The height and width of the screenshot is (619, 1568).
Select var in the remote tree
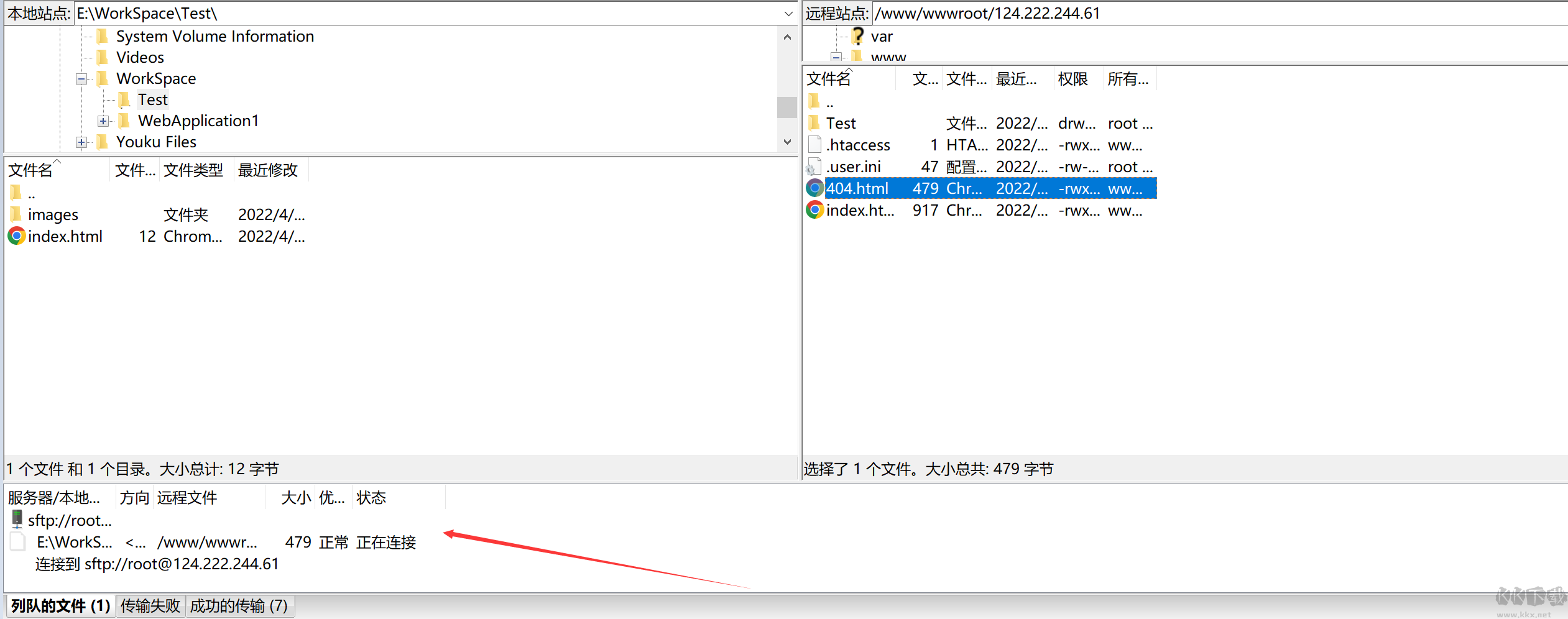882,36
